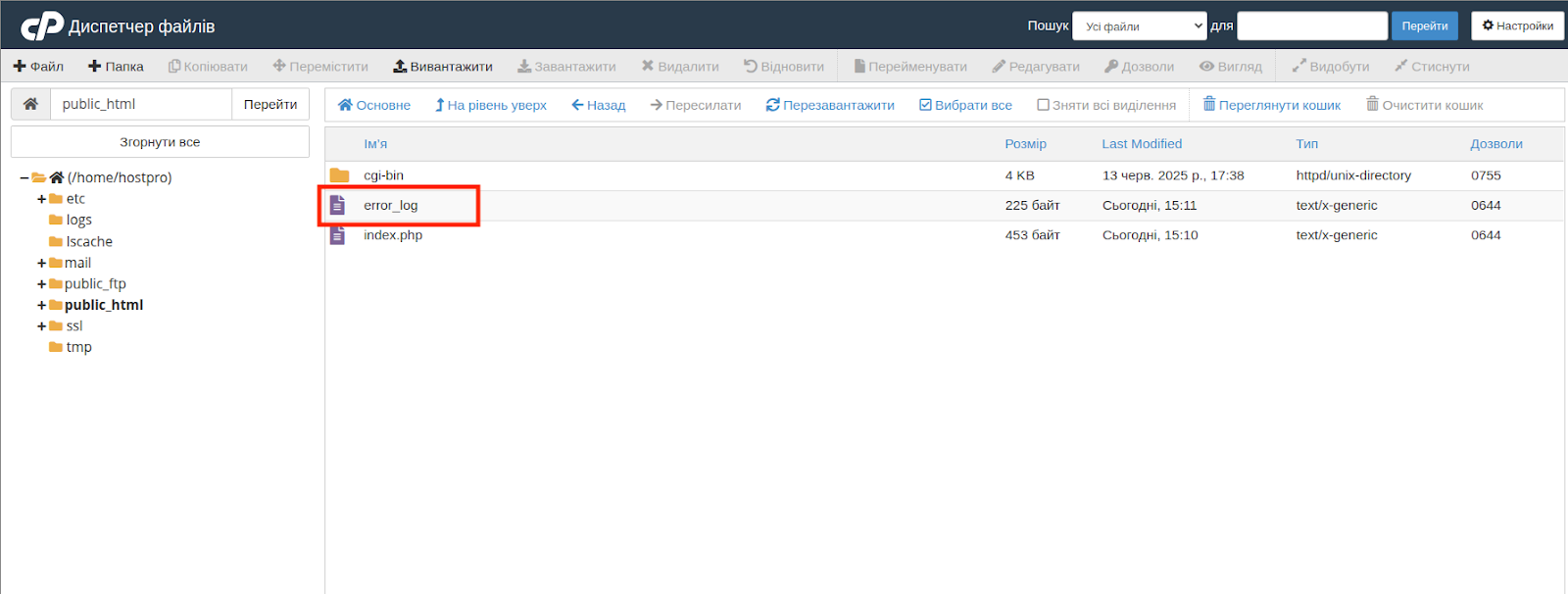Click Видалити delete action
The height and width of the screenshot is (594, 1568).
(x=680, y=66)
